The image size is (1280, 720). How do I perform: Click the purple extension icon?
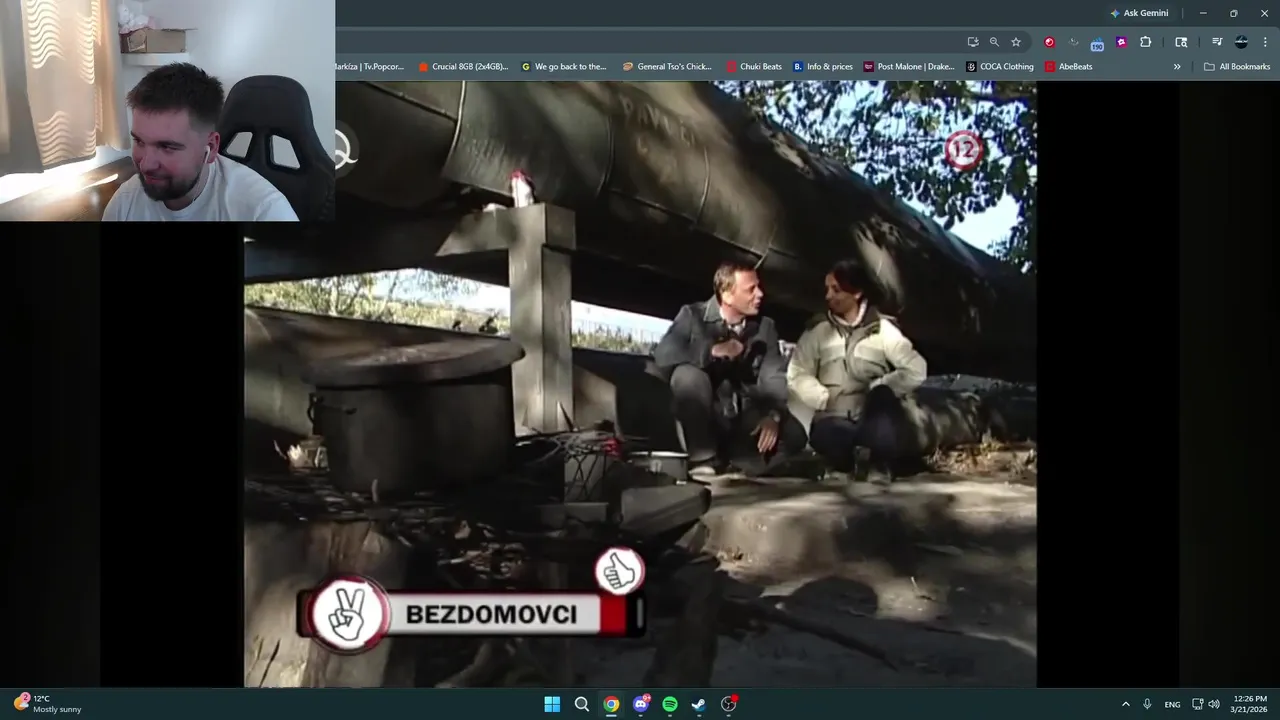click(x=1121, y=42)
